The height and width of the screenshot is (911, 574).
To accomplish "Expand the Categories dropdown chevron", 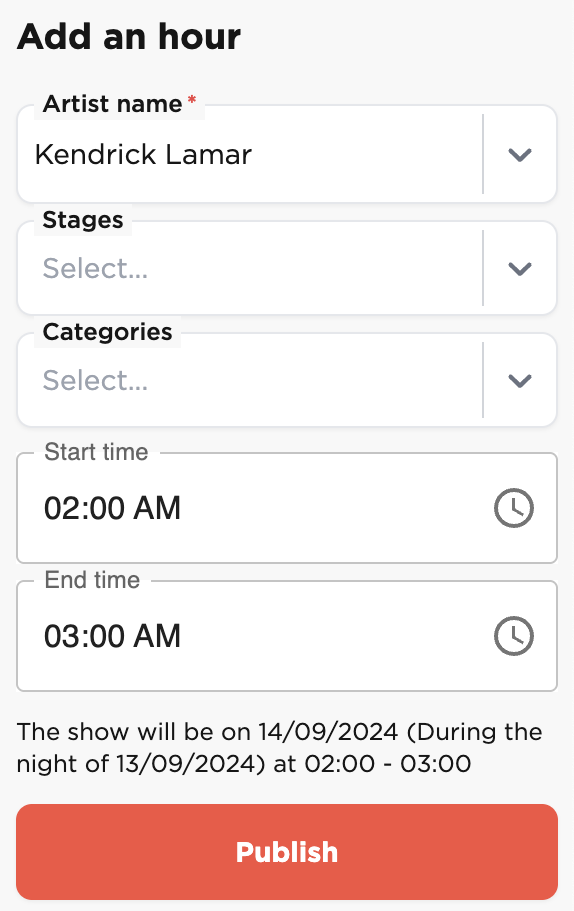I will tap(519, 381).
